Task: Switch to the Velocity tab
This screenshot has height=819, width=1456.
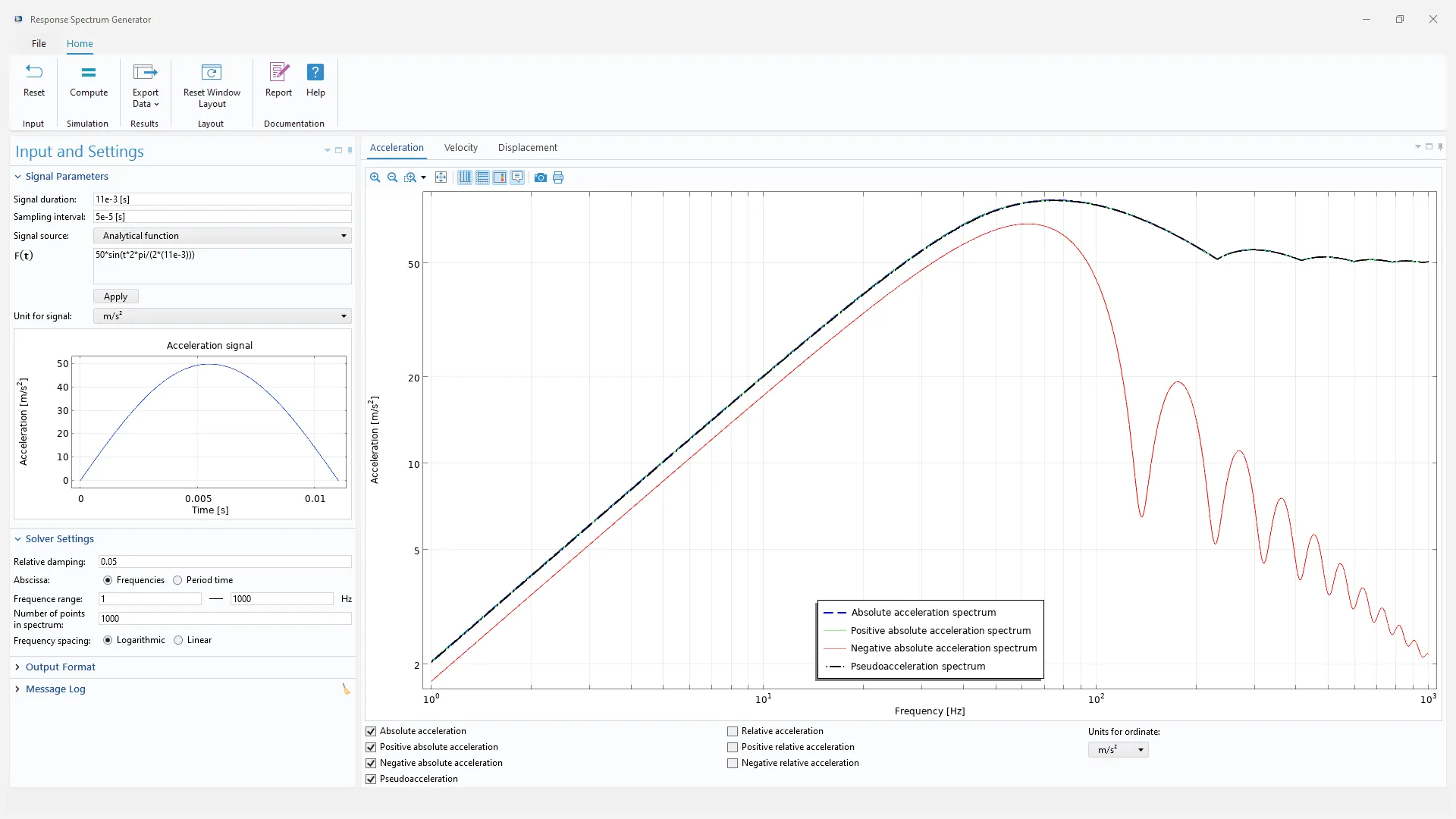Action: point(460,148)
